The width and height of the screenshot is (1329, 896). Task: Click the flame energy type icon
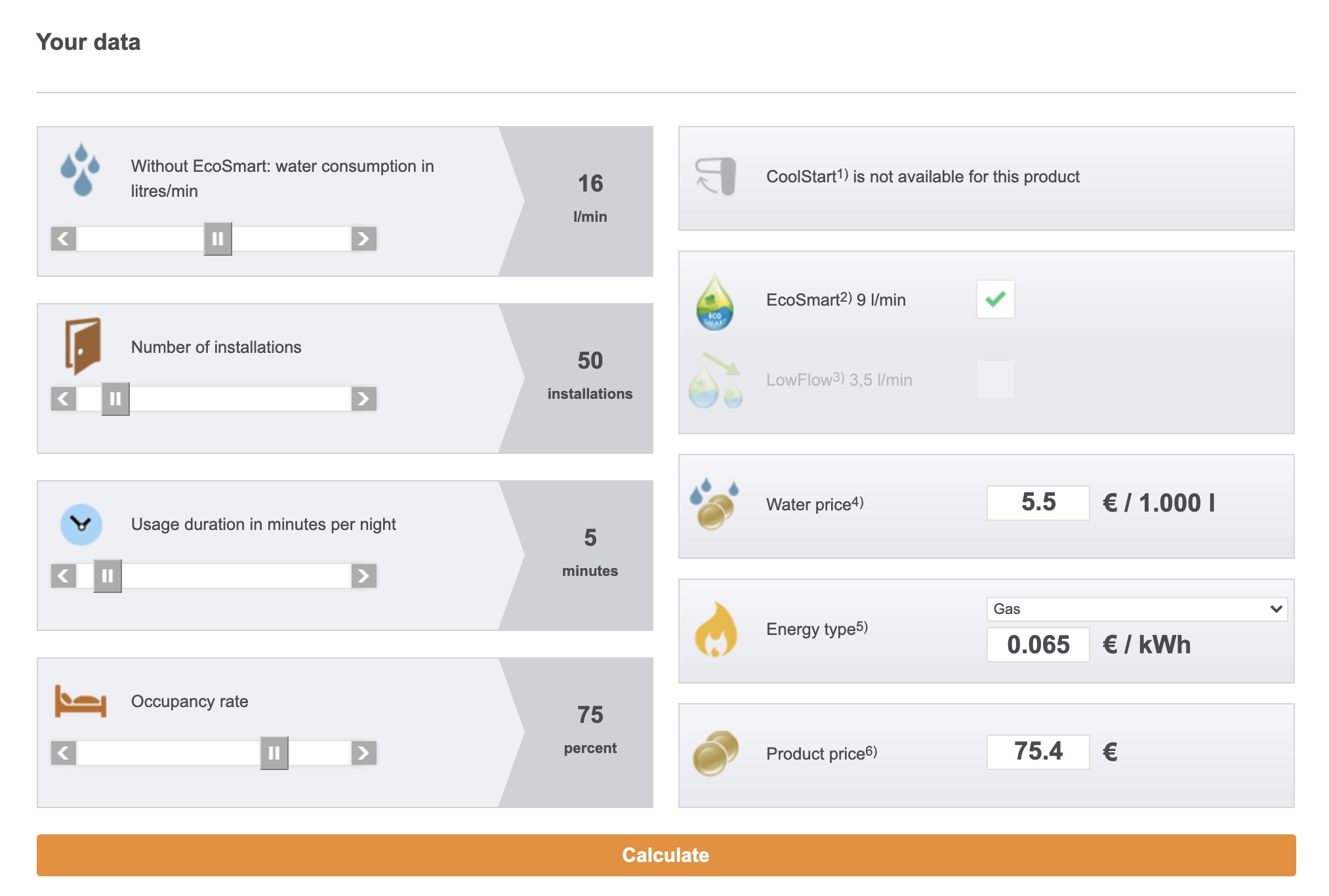(716, 629)
